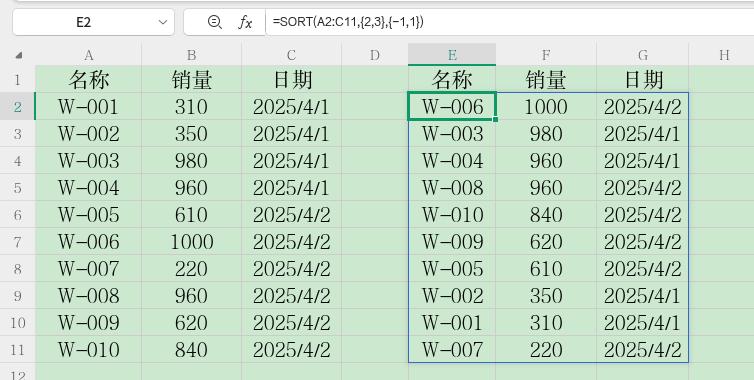
Task: Click the 名称 header cell in column A
Action: 88,79
